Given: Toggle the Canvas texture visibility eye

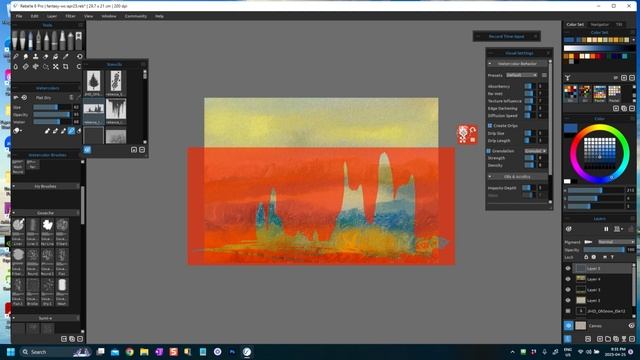Looking at the screenshot, I should (631, 326).
